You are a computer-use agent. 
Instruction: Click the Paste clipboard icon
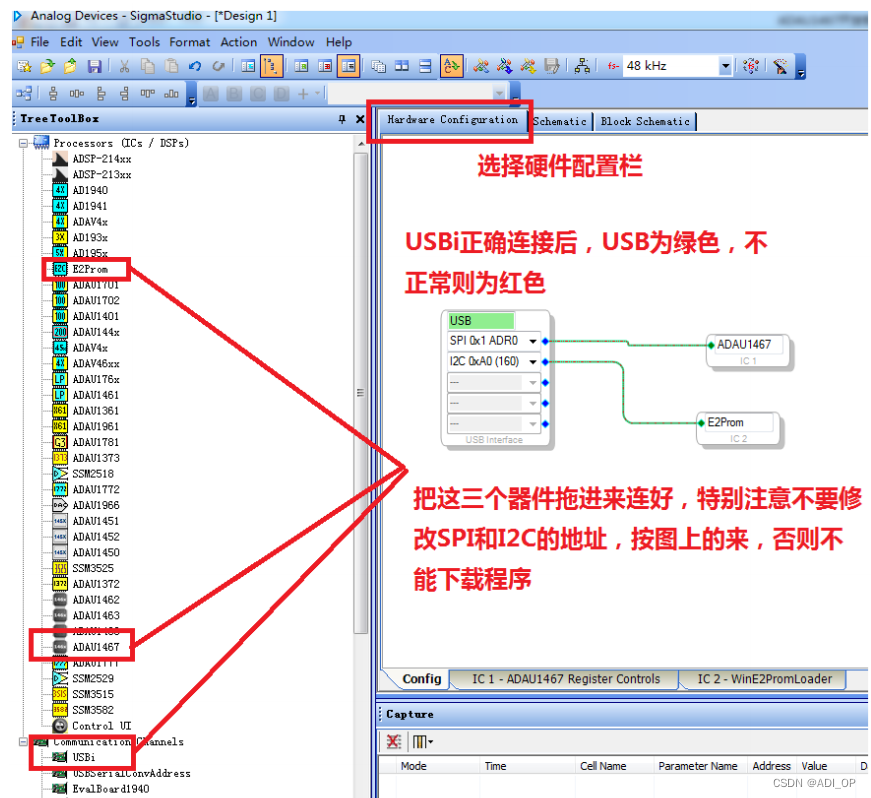pyautogui.click(x=172, y=67)
